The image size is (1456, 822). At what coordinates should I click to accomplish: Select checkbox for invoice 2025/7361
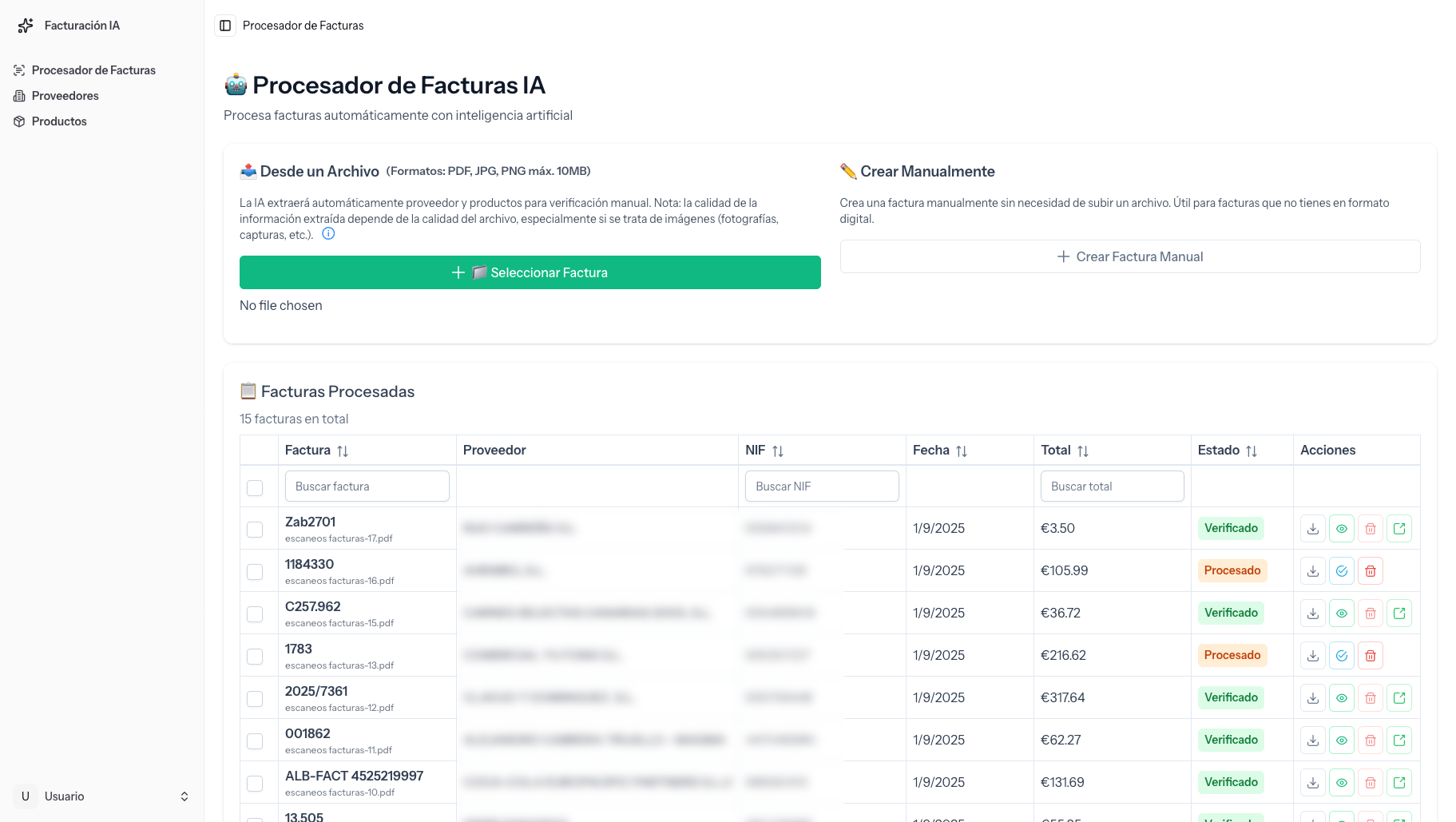tap(255, 699)
